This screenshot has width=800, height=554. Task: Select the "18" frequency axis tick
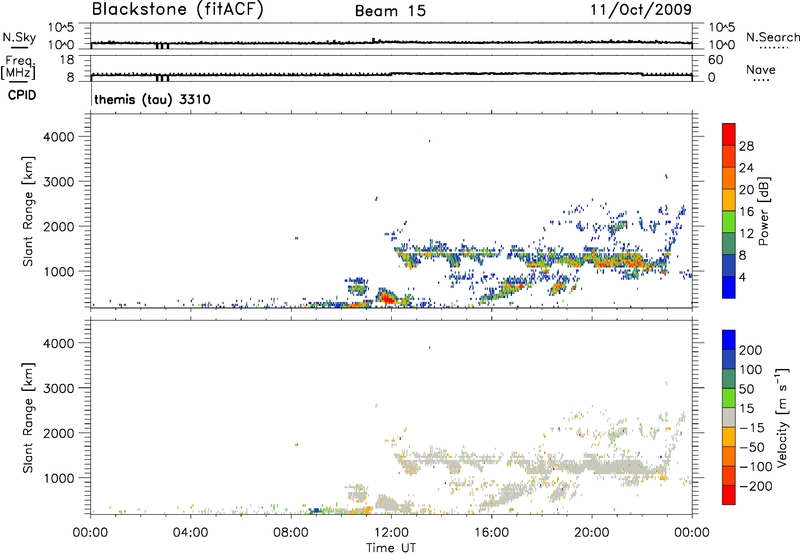pos(67,60)
